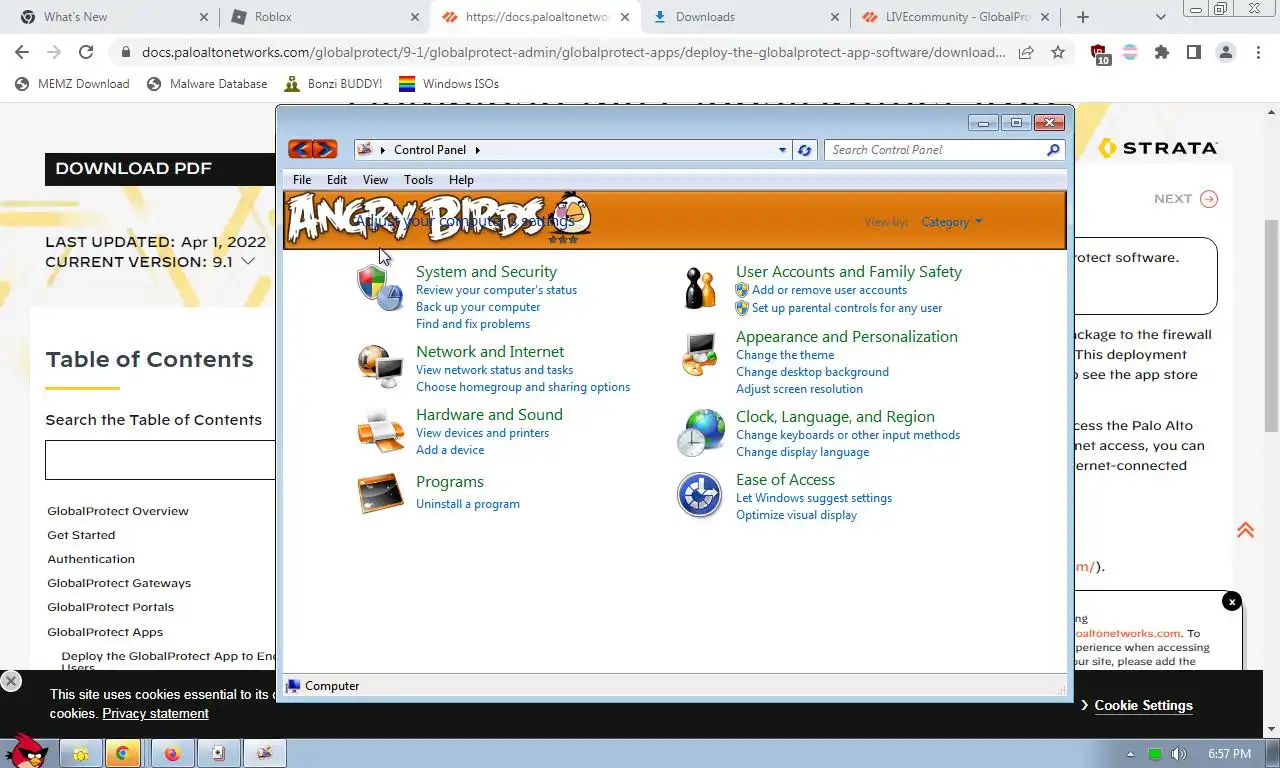Switch to the Downloads tab
The height and width of the screenshot is (768, 1280).
[x=746, y=17]
